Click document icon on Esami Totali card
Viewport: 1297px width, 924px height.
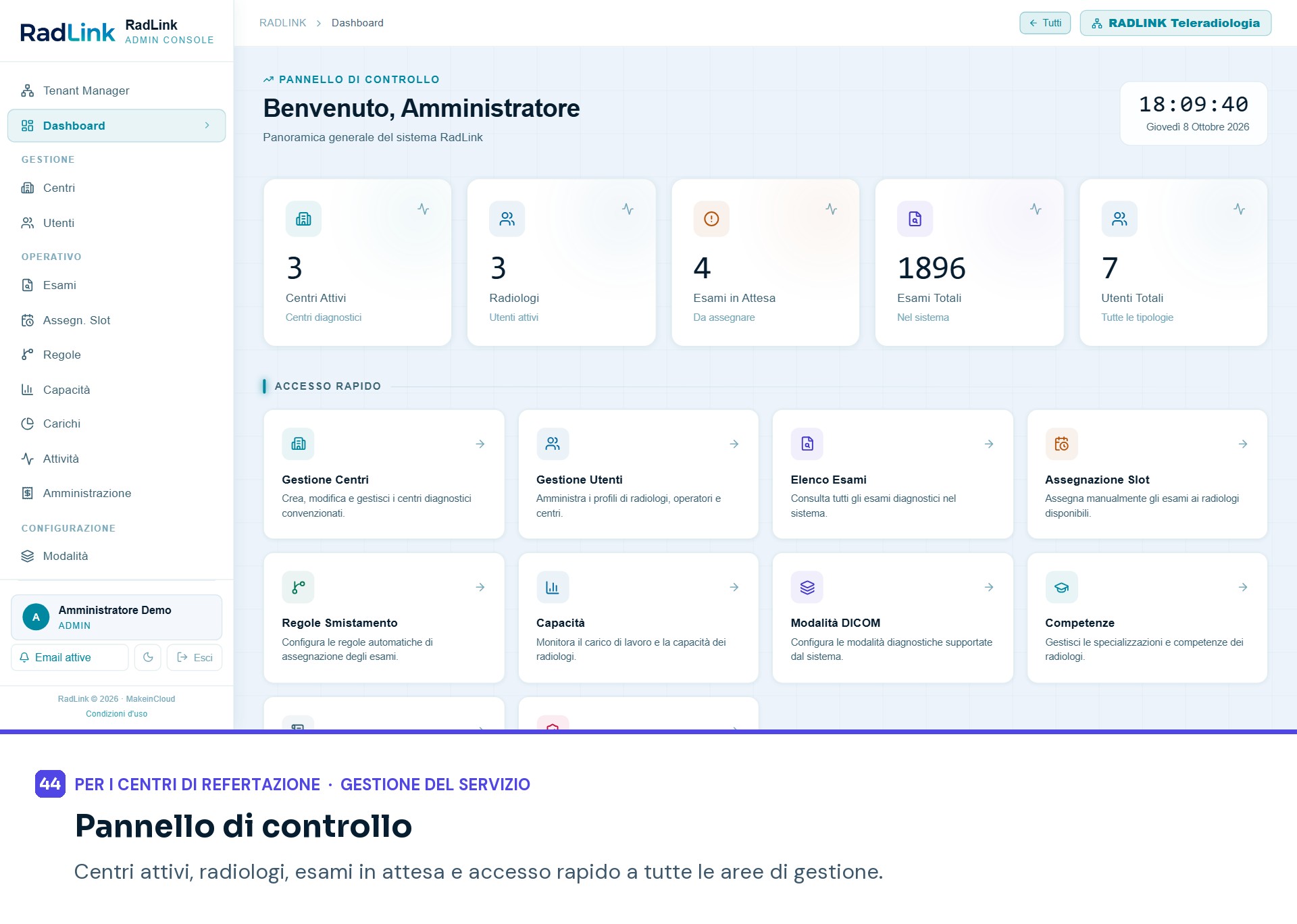(x=915, y=219)
